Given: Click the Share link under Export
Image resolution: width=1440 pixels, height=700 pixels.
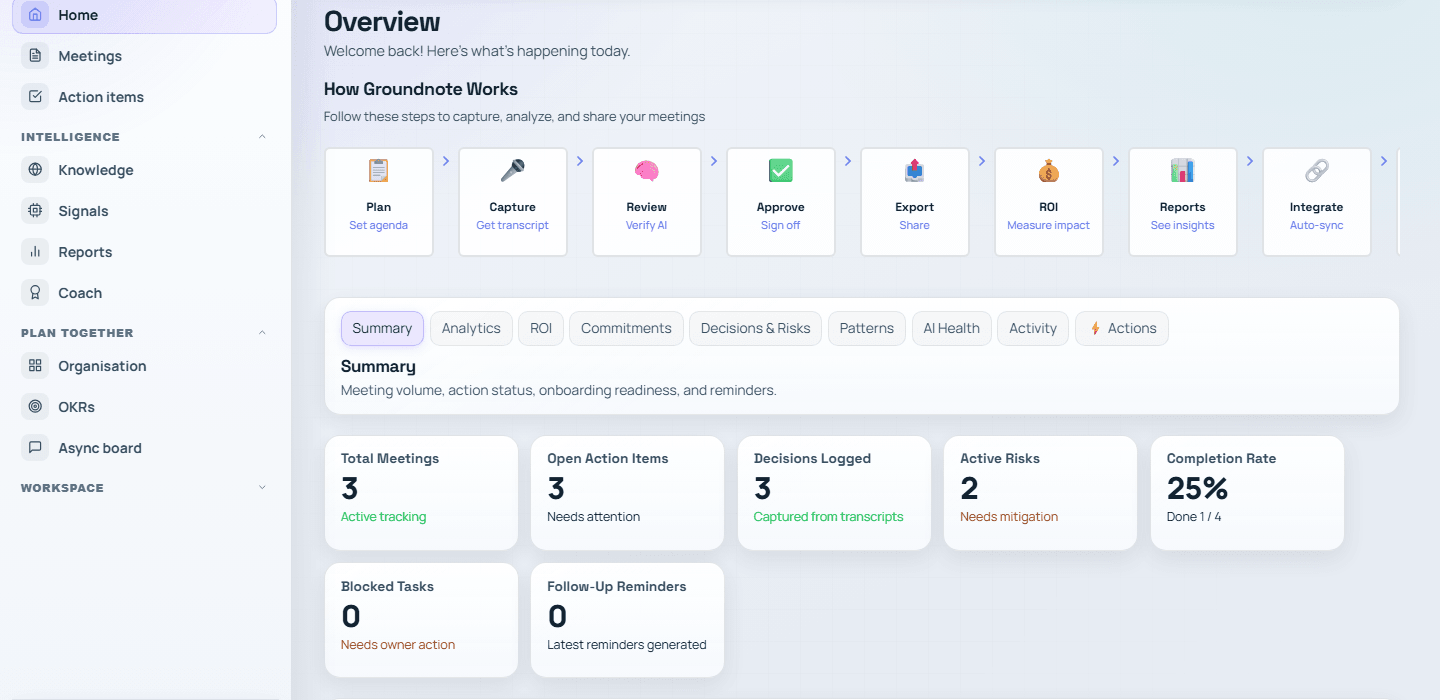Looking at the screenshot, I should (914, 225).
